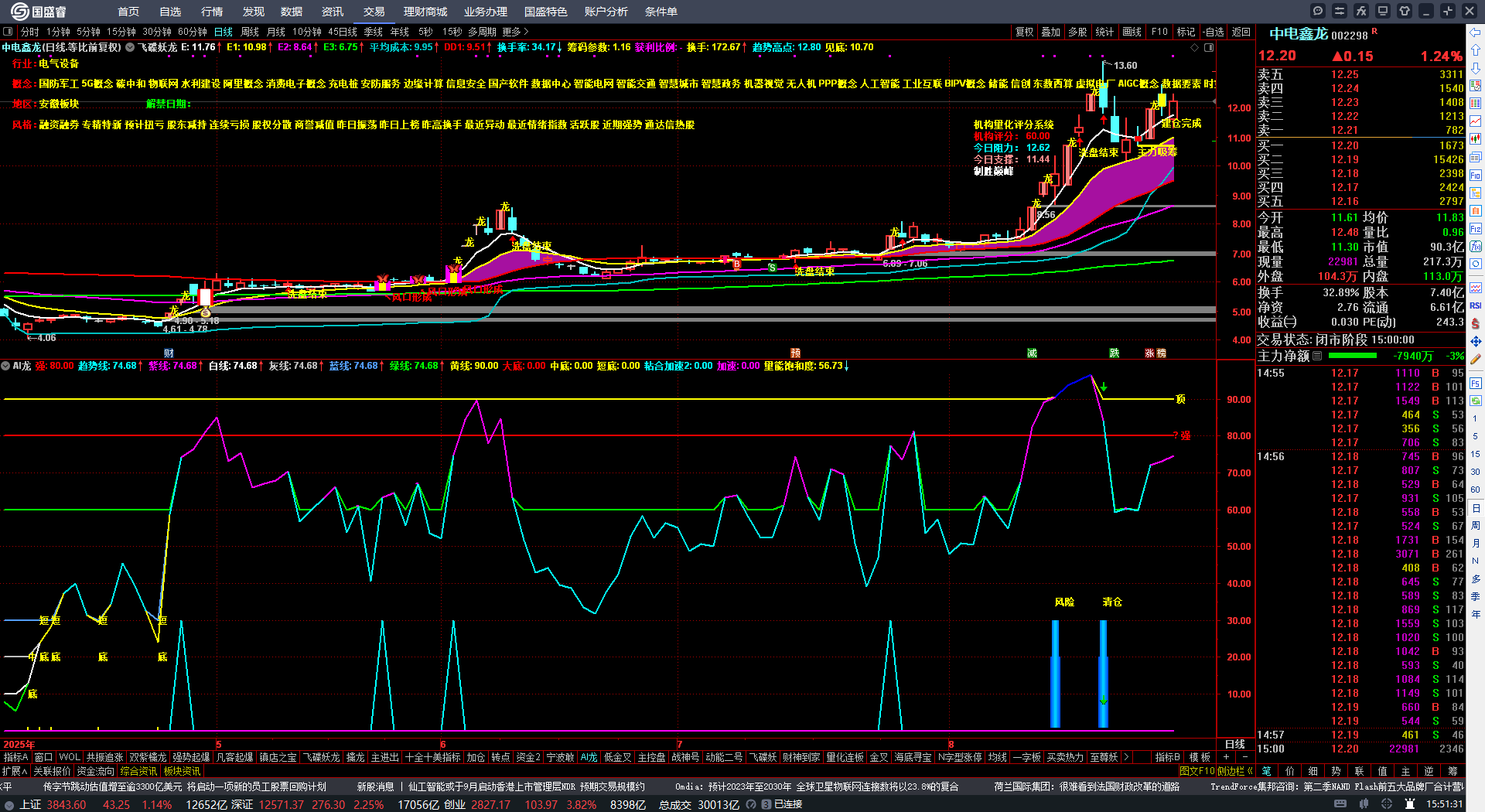Screen dimensions: 1485x812
Task: Click the 筹 chip distribution tab
Action: [x=1453, y=771]
